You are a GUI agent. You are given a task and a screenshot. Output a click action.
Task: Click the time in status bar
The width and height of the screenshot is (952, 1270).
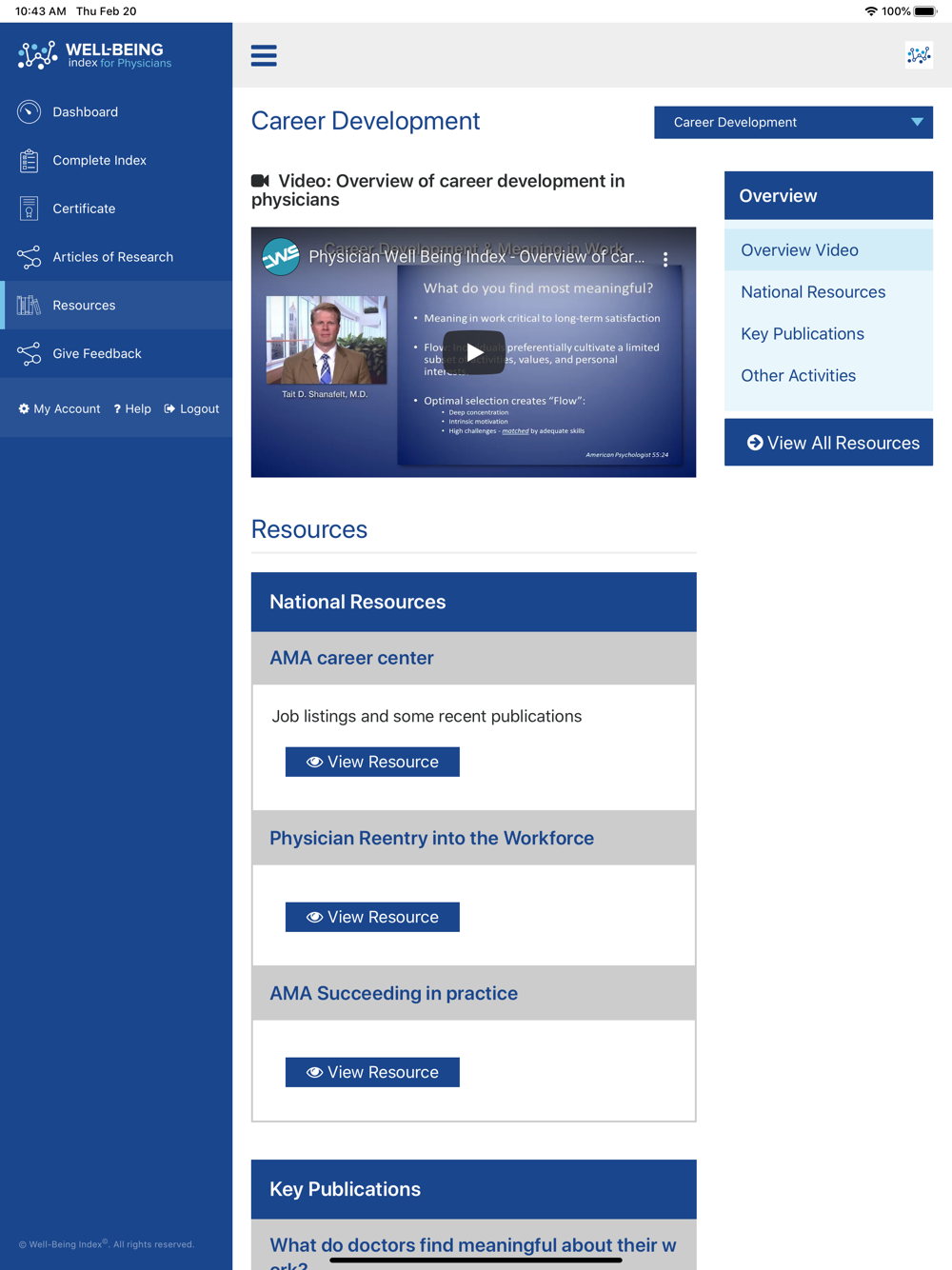coord(41,11)
